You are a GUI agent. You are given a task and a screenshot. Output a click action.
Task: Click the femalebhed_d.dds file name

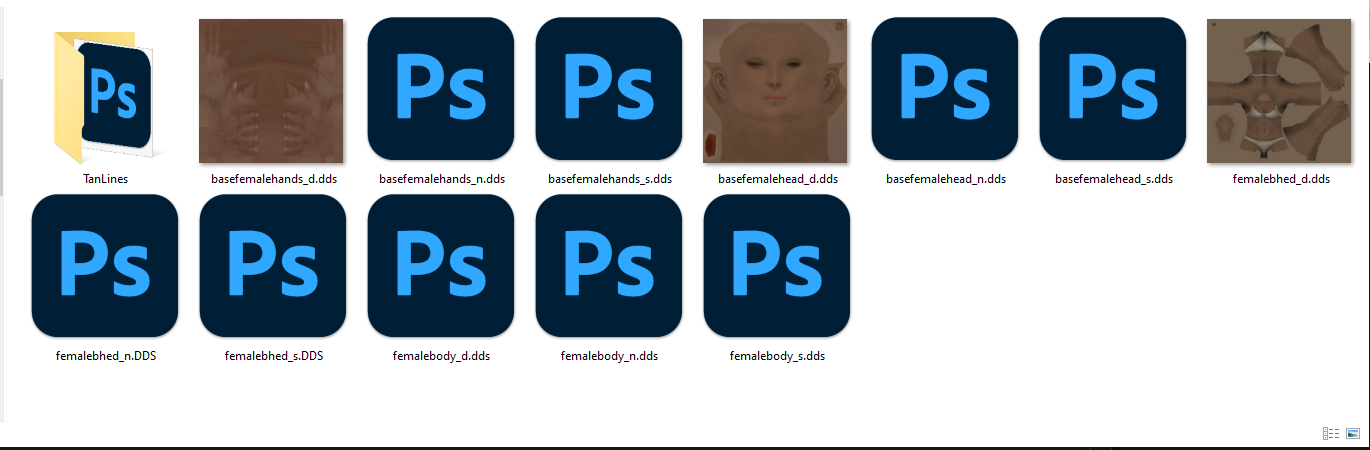(x=1281, y=179)
